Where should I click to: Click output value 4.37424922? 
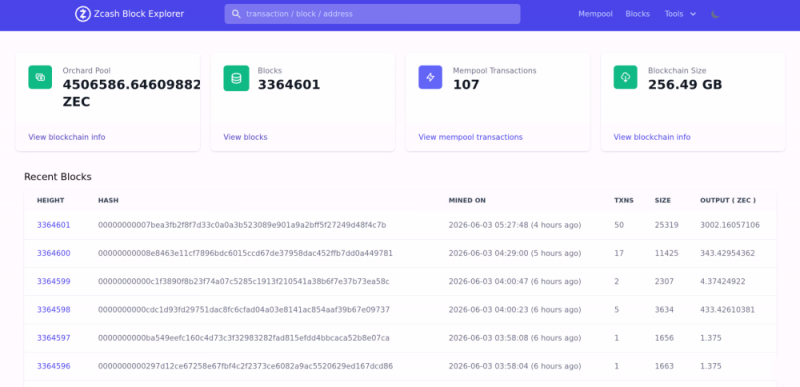click(722, 281)
